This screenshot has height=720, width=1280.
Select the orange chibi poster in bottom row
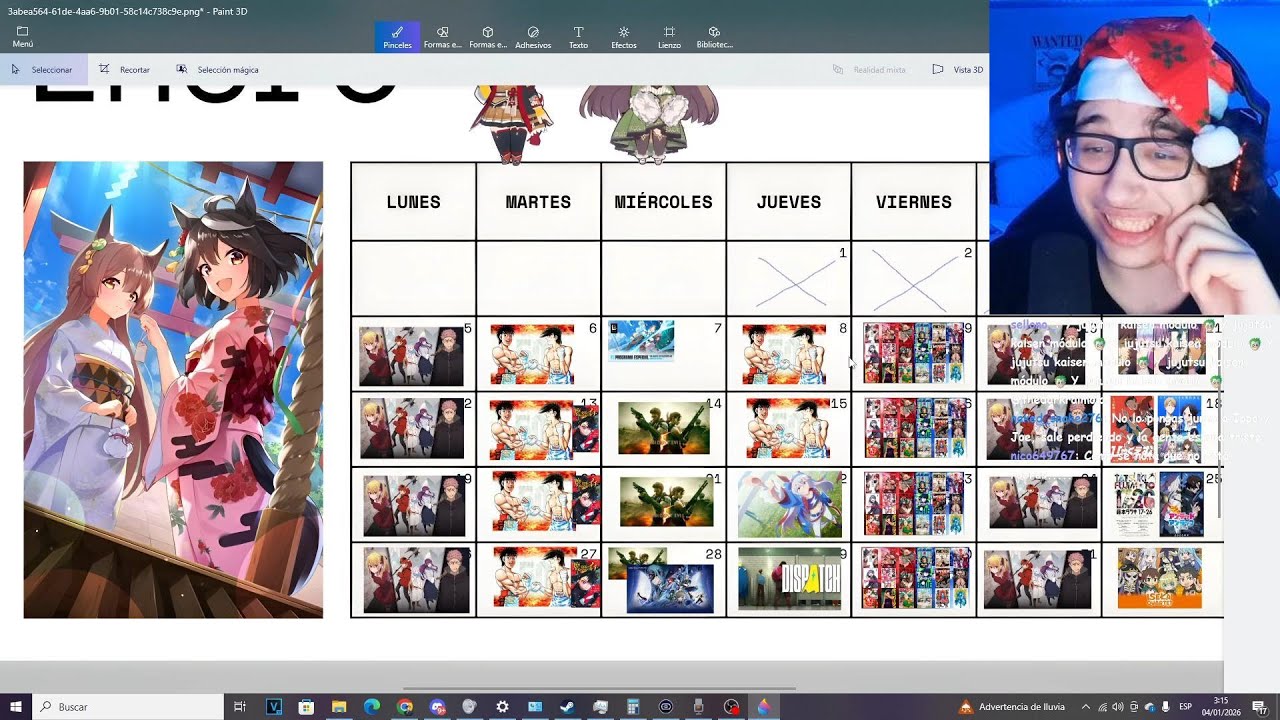[x=1159, y=577]
